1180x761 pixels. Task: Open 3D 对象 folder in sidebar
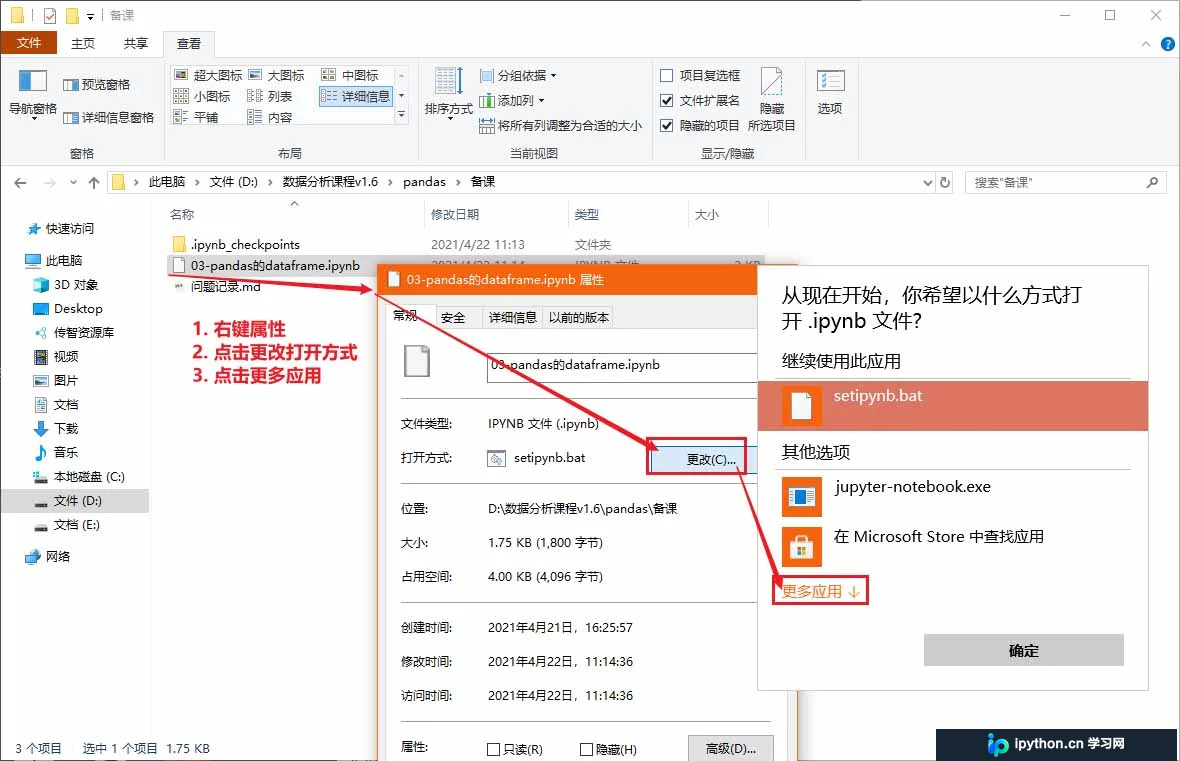(x=66, y=285)
